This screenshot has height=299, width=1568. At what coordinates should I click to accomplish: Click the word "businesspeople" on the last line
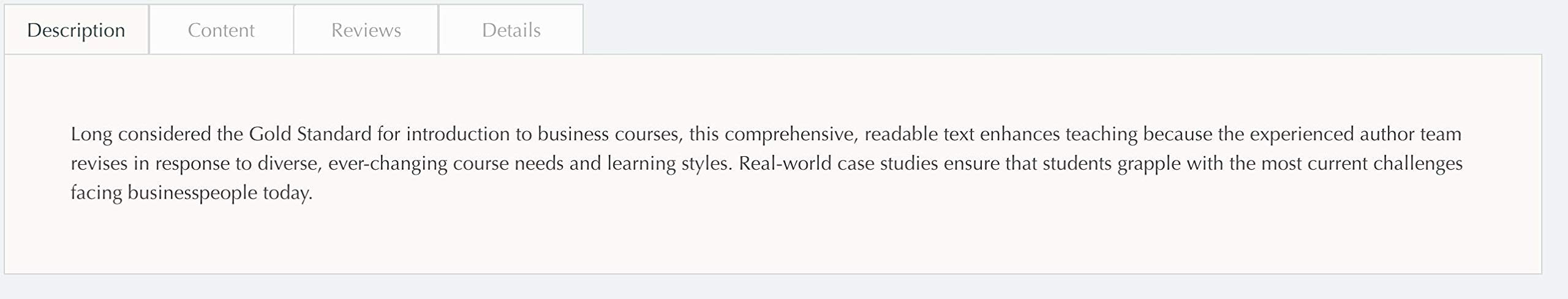coord(192,193)
